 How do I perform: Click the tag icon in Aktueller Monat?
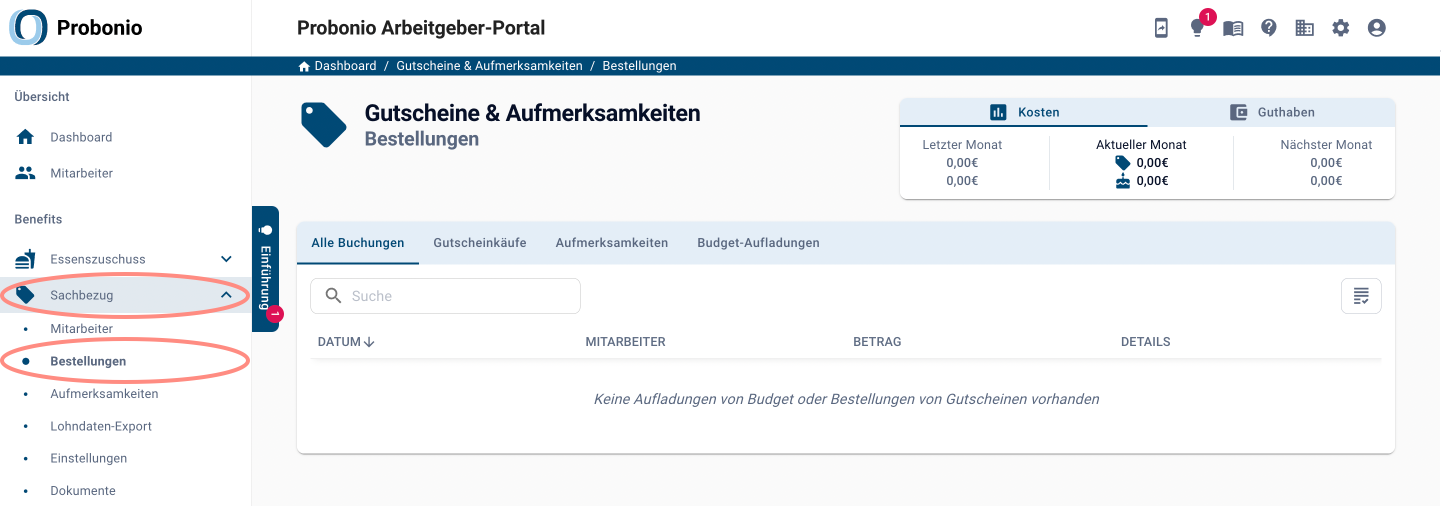(1123, 162)
